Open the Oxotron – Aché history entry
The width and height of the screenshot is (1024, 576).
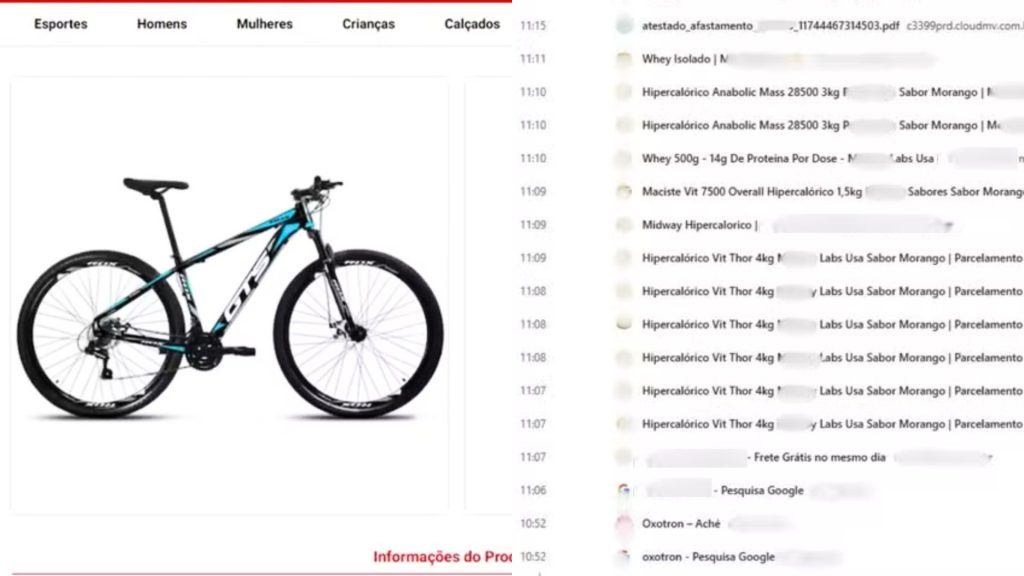pyautogui.click(x=680, y=524)
